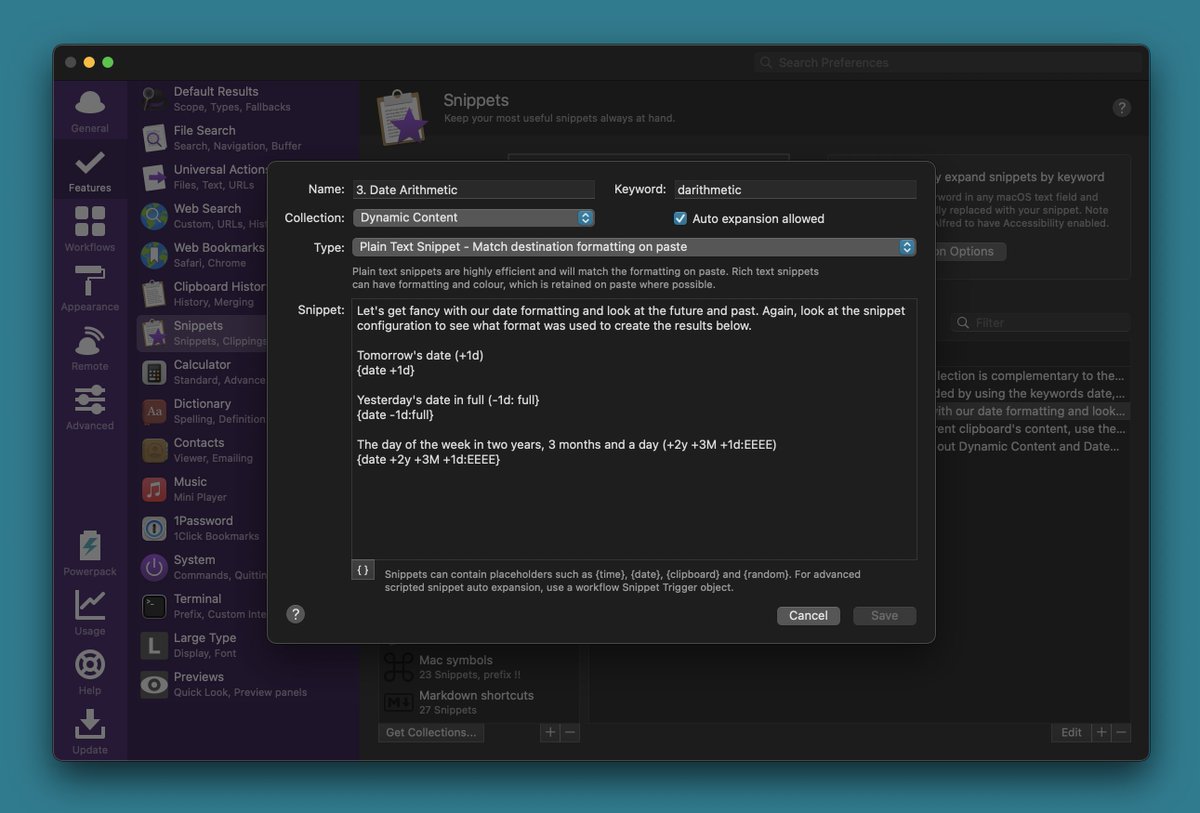The height and width of the screenshot is (813, 1200).
Task: Toggle Auto expansion allowed checkbox
Action: tap(680, 218)
